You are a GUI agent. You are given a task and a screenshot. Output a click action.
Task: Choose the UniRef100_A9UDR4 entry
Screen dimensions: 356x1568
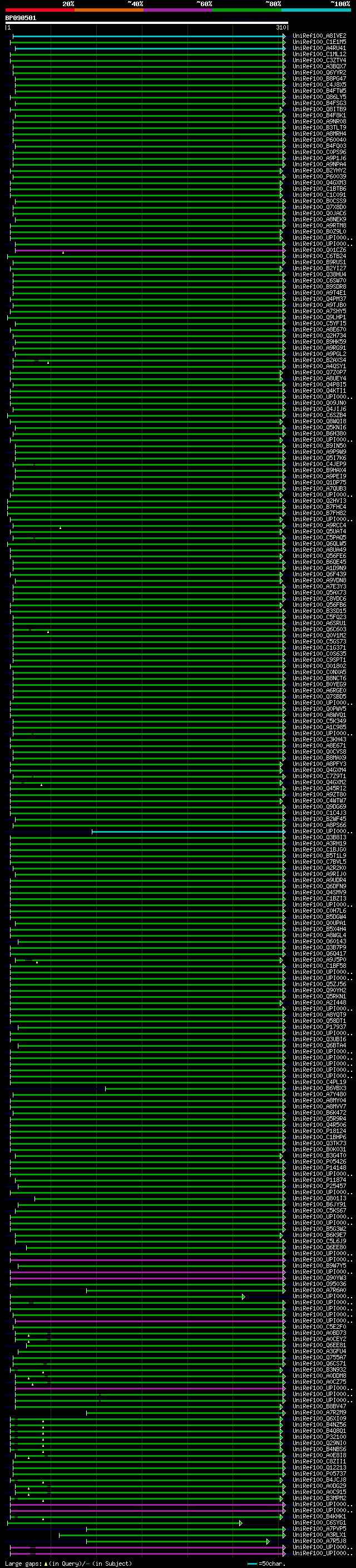(x=319, y=880)
